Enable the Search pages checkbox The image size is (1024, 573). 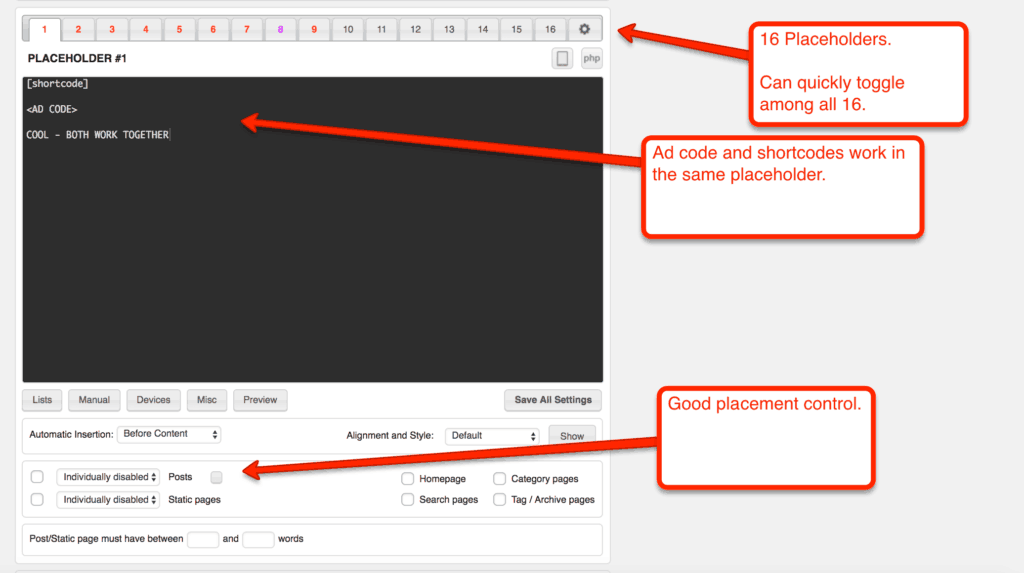point(408,500)
